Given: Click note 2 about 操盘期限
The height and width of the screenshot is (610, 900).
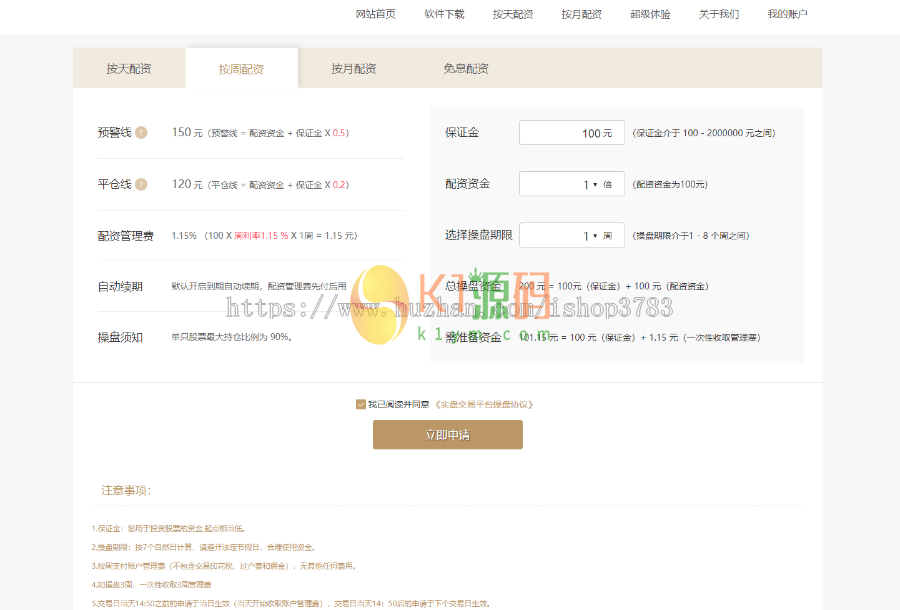Looking at the screenshot, I should click(204, 547).
